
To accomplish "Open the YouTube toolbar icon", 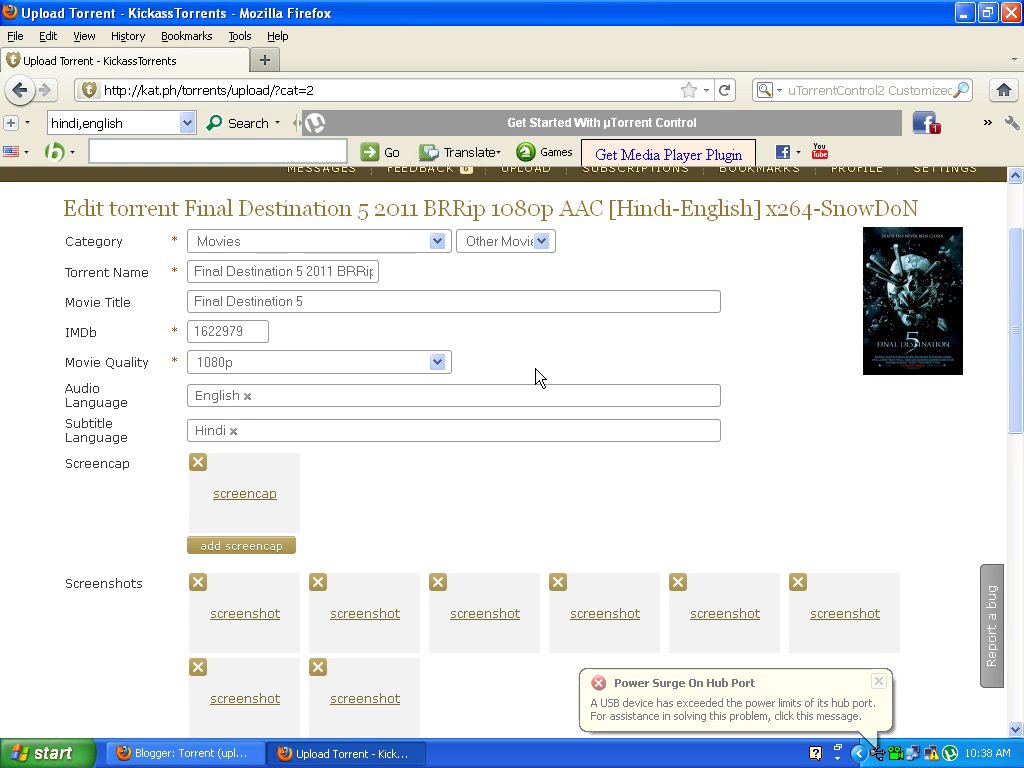I will [x=820, y=152].
